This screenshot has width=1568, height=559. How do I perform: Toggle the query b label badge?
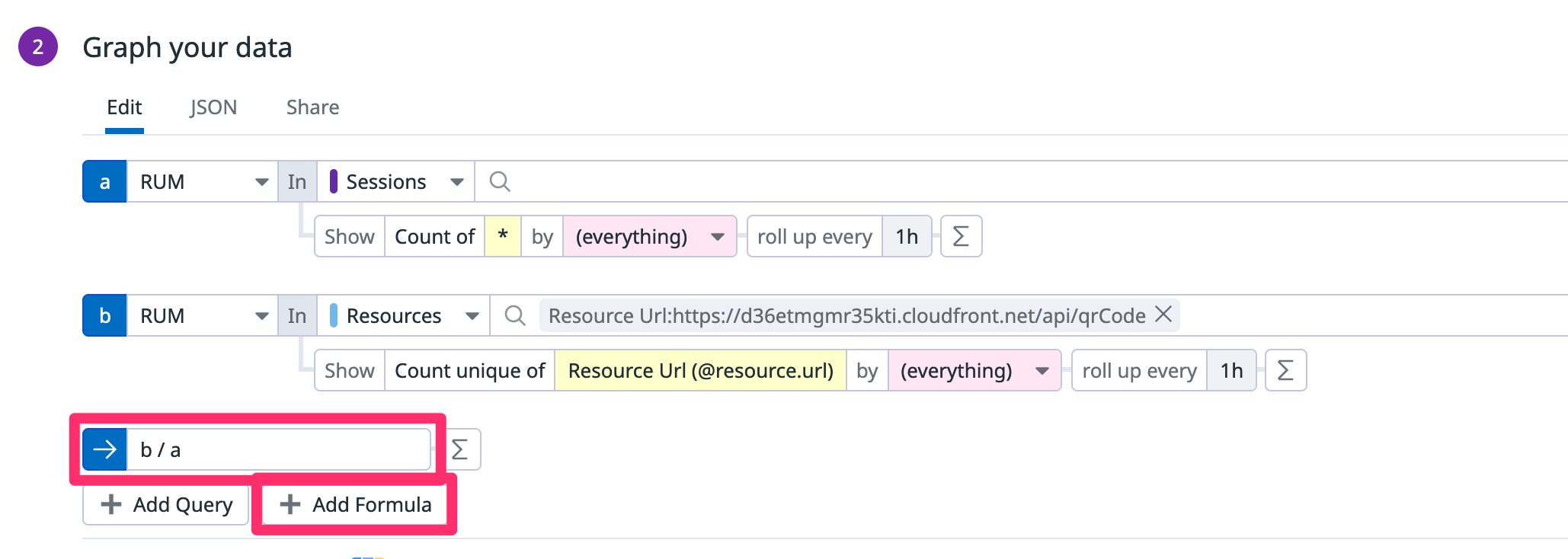click(104, 316)
